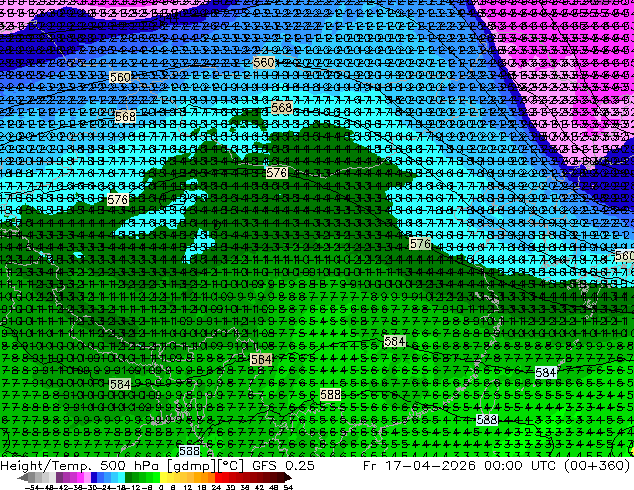Viewport: 634px width, 490px height.
Task: Click the '54' legend value
Action: coord(287,487)
